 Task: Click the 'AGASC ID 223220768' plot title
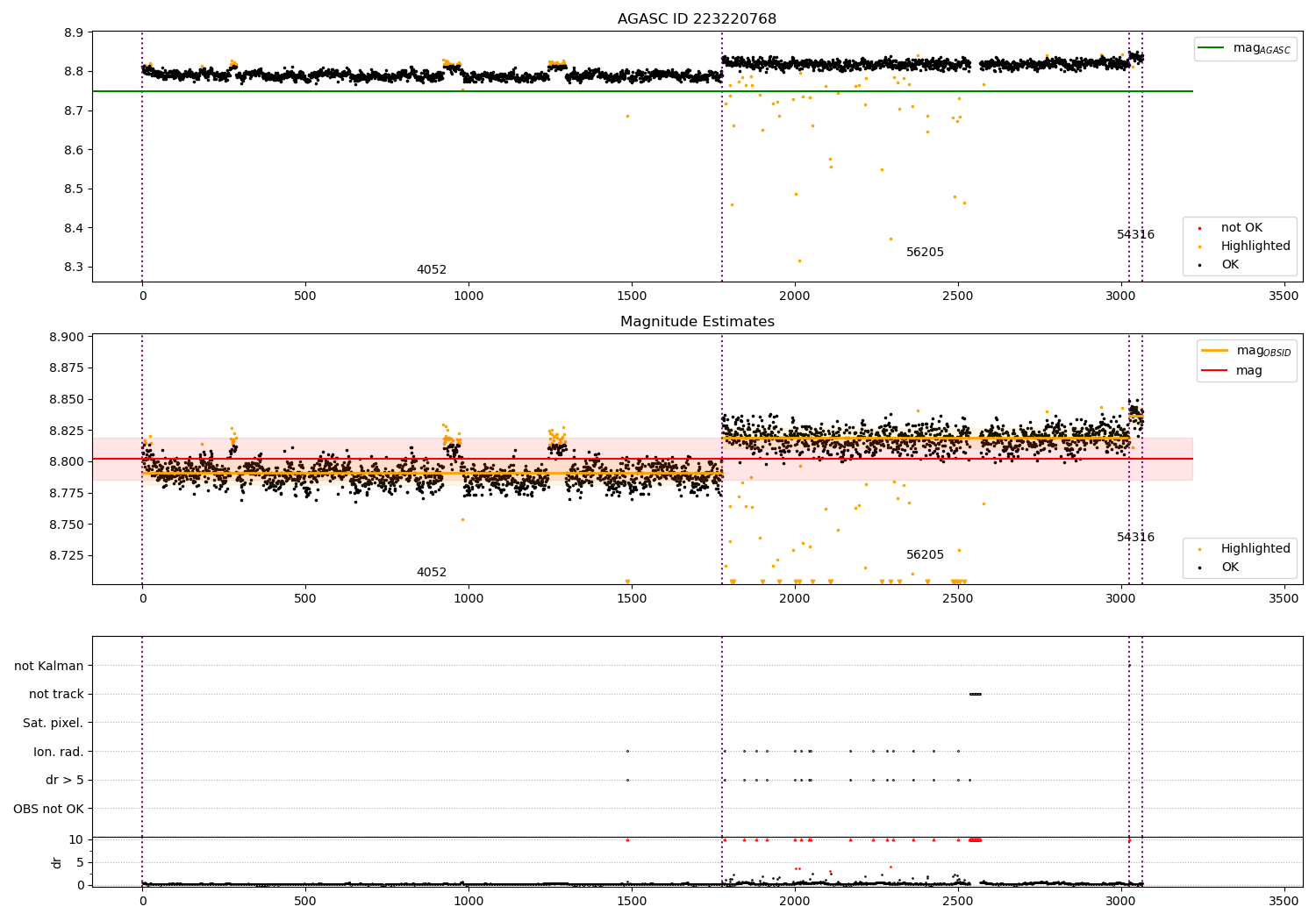[697, 19]
